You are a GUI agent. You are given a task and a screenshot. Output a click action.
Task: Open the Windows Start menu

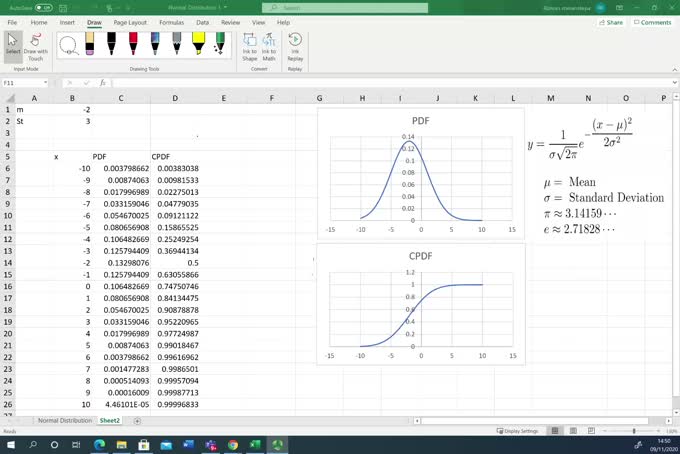[10, 445]
